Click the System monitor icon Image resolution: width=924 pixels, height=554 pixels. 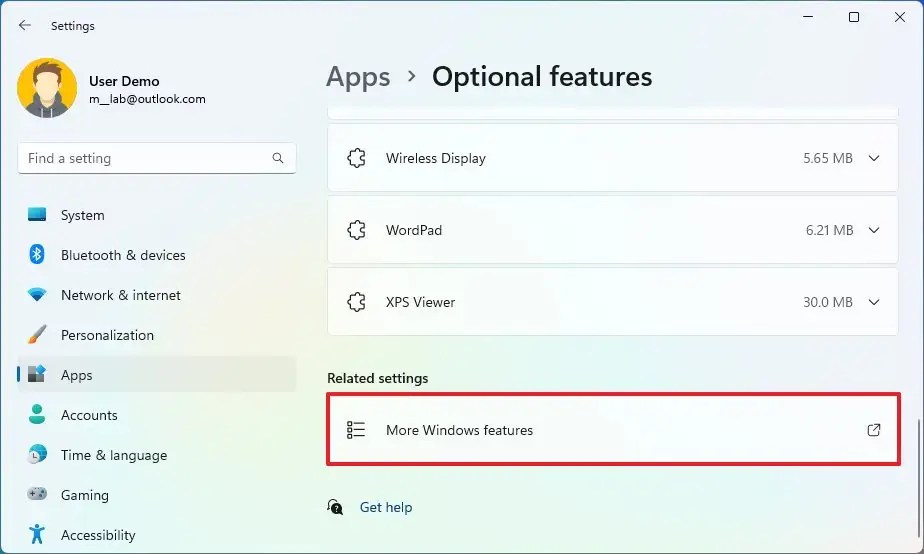tap(37, 215)
